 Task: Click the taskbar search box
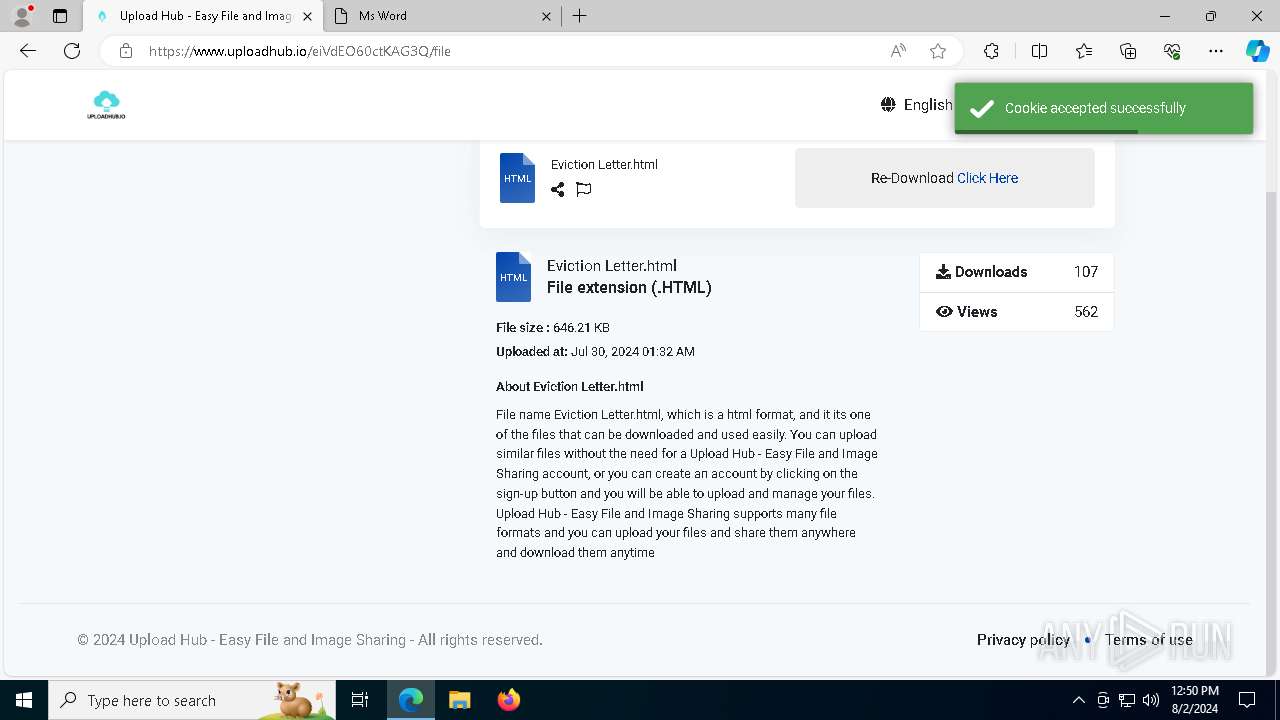192,700
